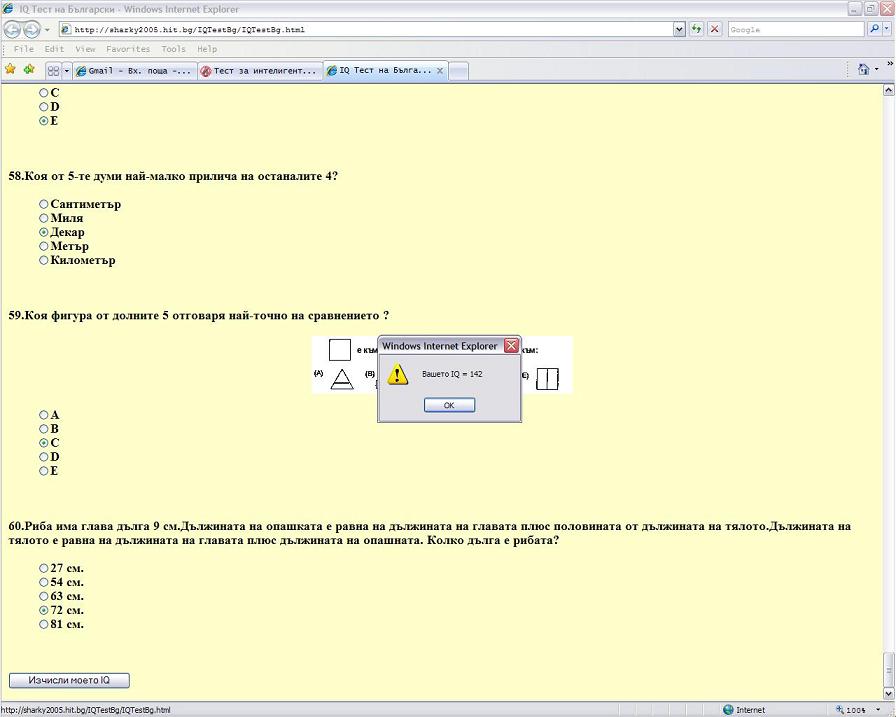896x717 pixels.
Task: Select option C for question 59
Action: (x=43, y=443)
